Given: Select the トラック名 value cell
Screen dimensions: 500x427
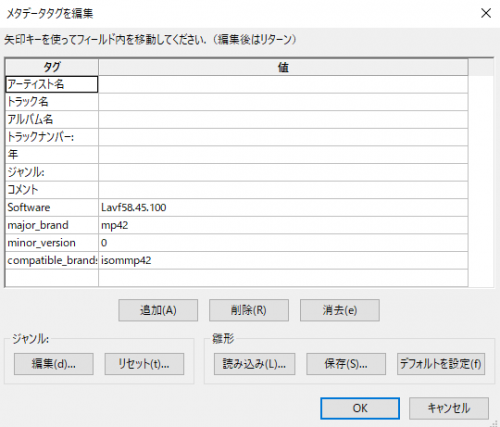Looking at the screenshot, I should point(283,102).
